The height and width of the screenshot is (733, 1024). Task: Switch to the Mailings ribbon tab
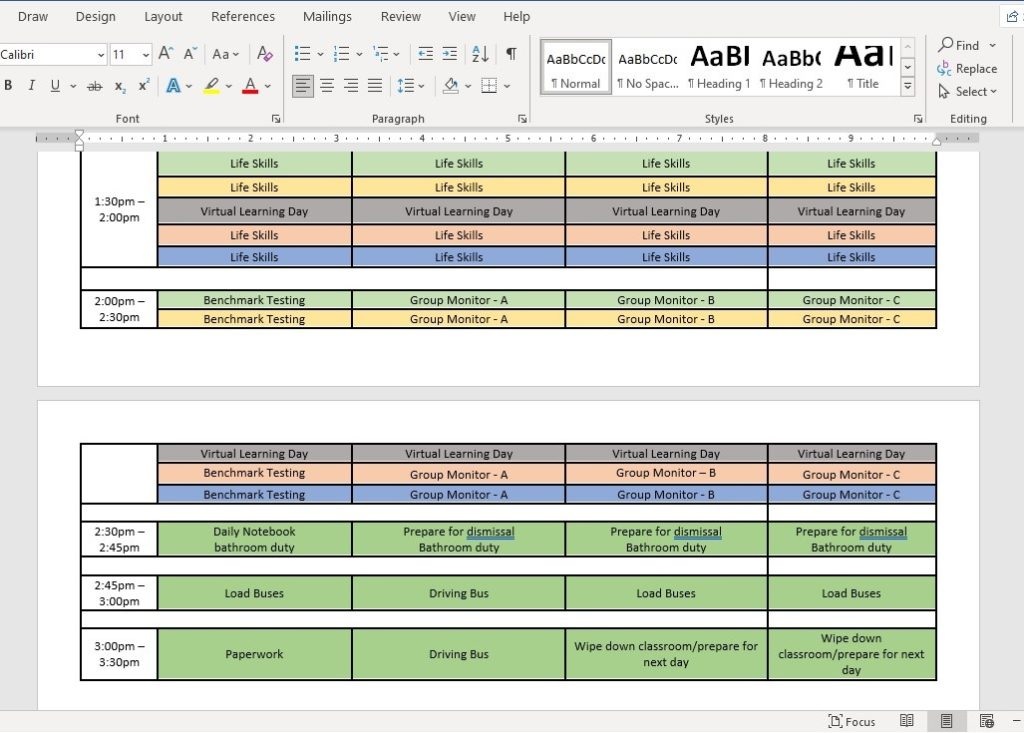pyautogui.click(x=327, y=16)
